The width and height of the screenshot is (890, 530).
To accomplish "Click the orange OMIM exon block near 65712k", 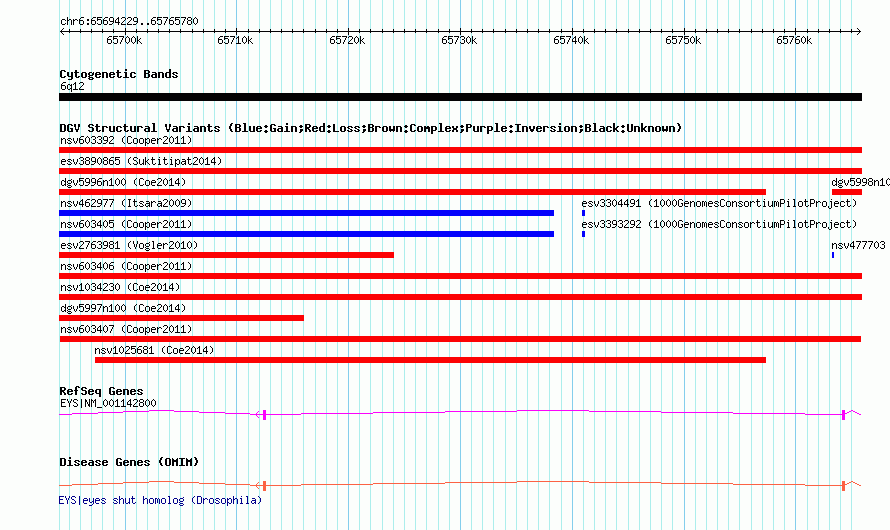I will (265, 486).
